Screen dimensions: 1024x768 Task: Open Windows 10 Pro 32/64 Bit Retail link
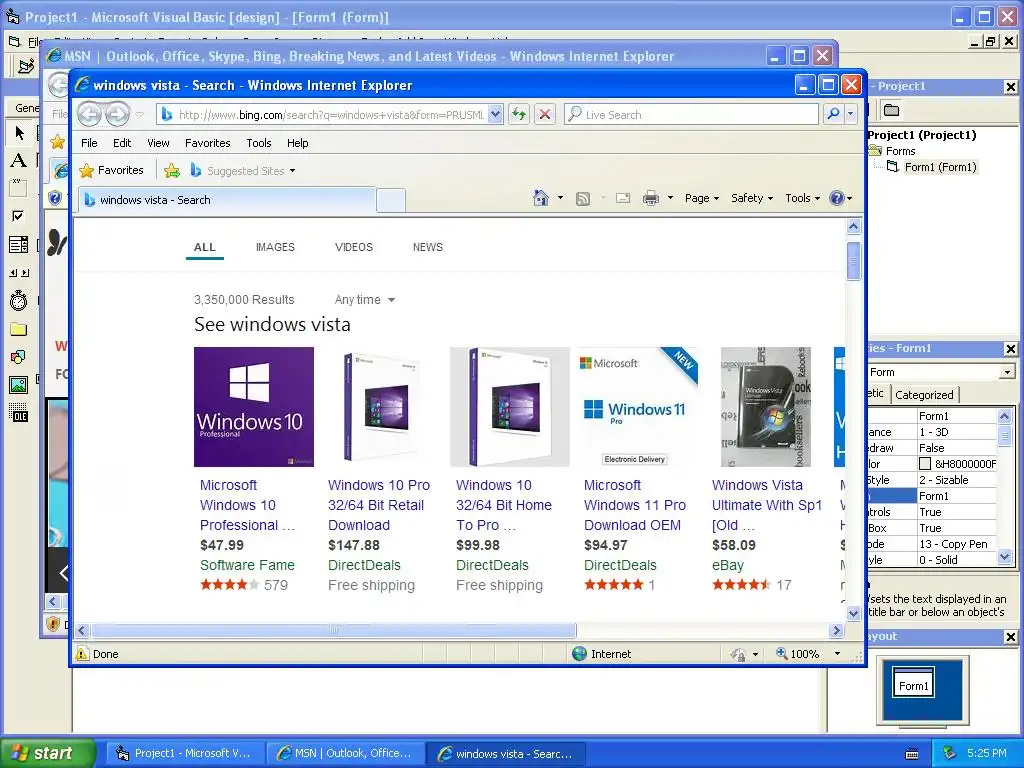click(x=379, y=505)
